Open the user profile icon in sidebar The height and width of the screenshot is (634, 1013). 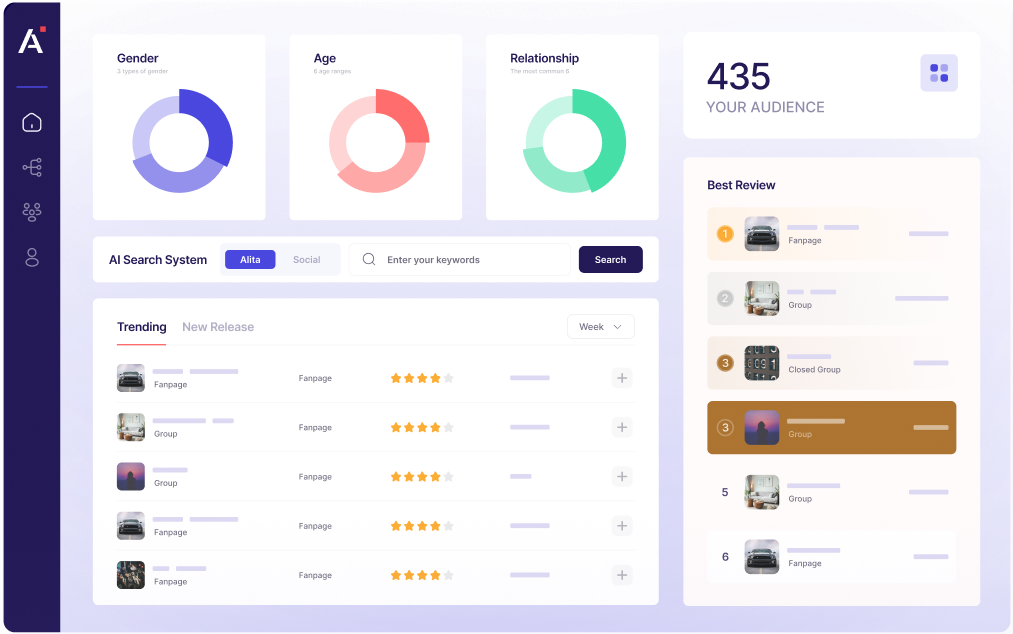click(32, 258)
